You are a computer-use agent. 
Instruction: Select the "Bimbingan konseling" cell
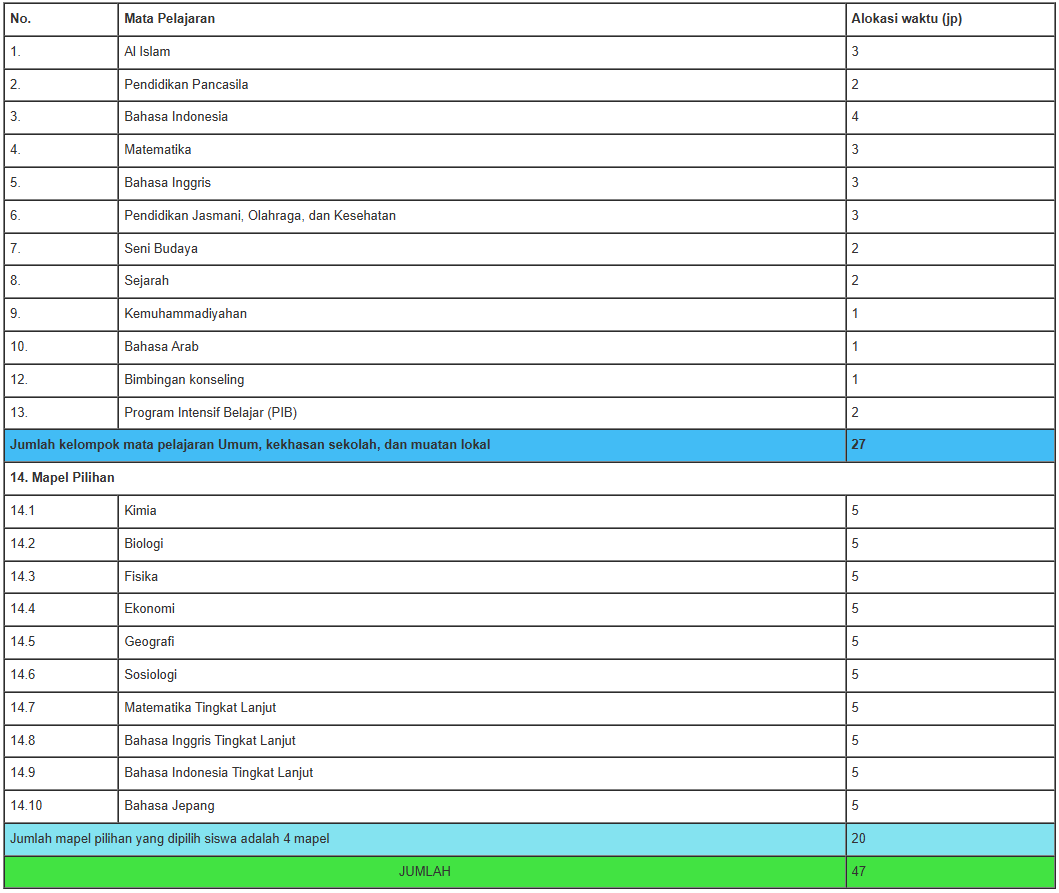(184, 380)
